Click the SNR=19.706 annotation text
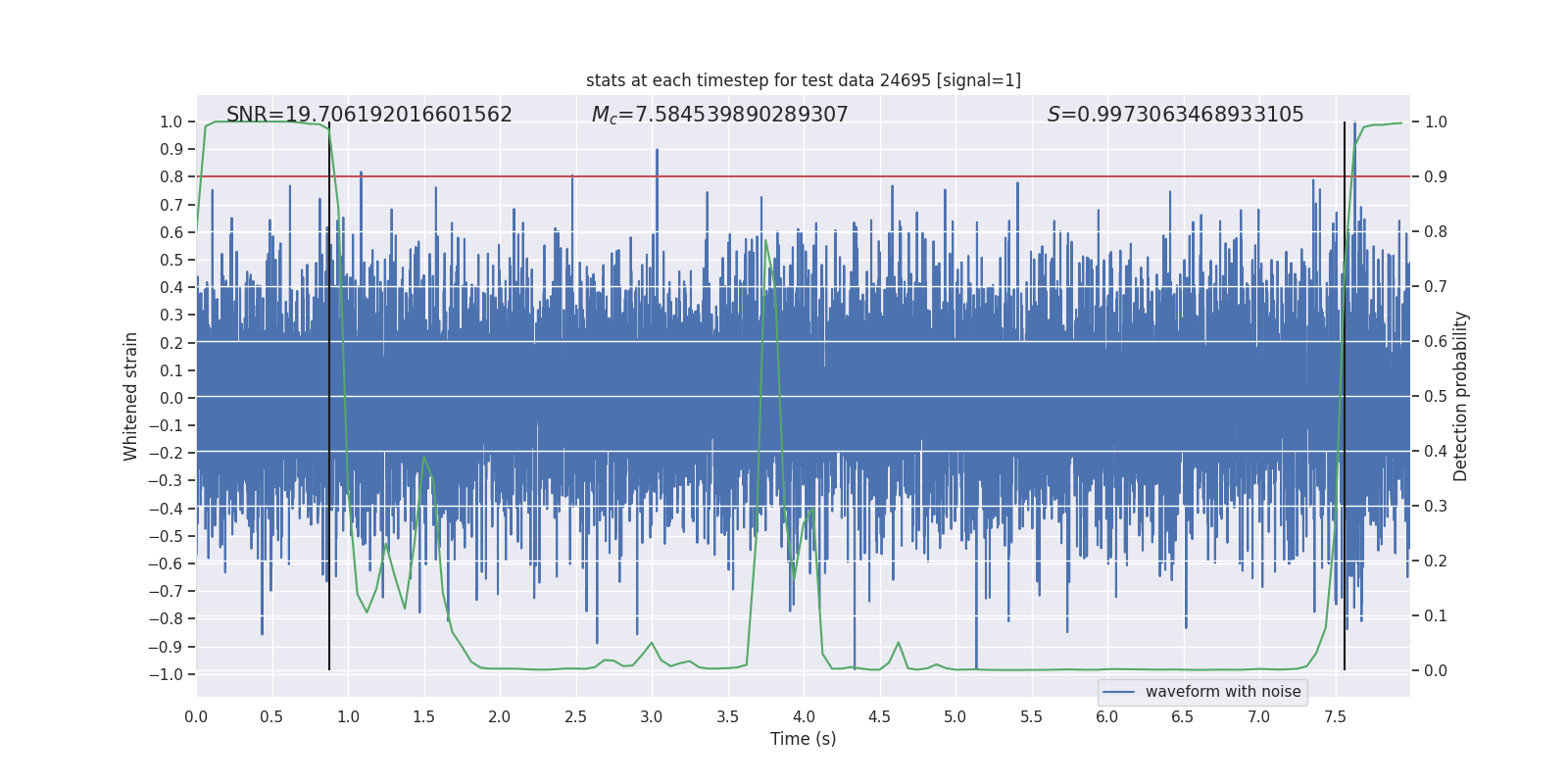 pyautogui.click(x=368, y=115)
